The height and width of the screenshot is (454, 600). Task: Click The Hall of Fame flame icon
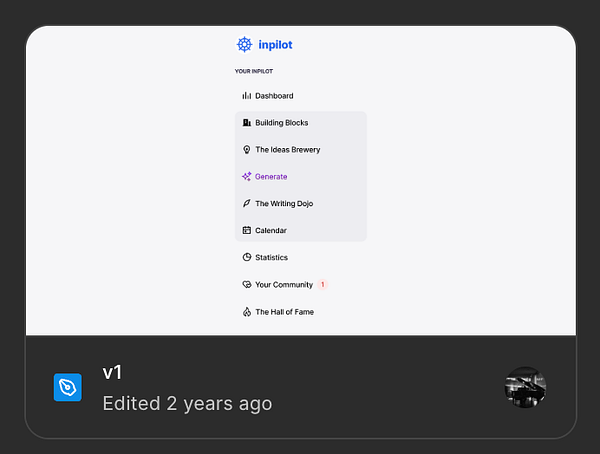246,312
